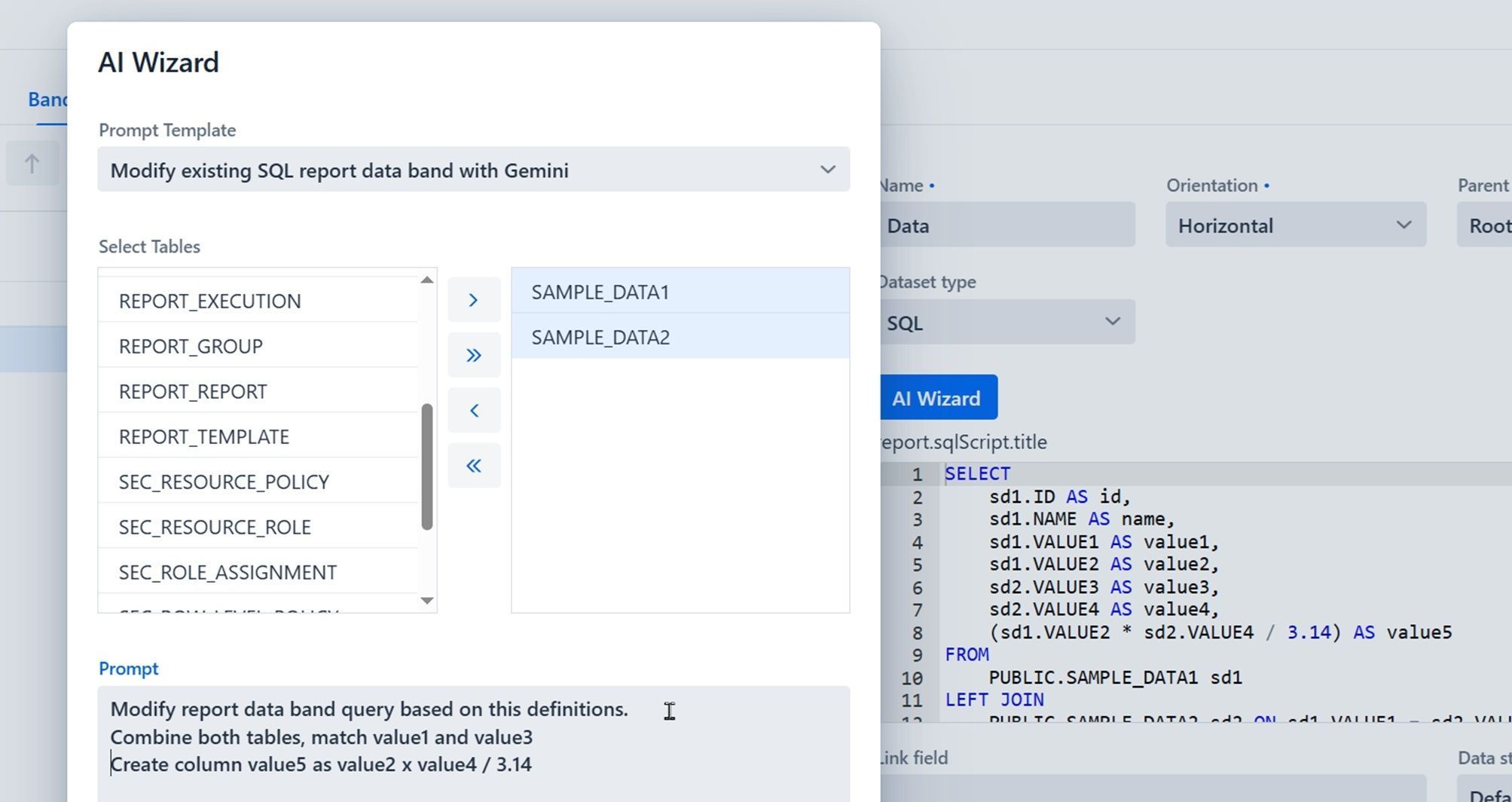Click the add all tables double arrow
The width and height of the screenshot is (1512, 802).
474,355
